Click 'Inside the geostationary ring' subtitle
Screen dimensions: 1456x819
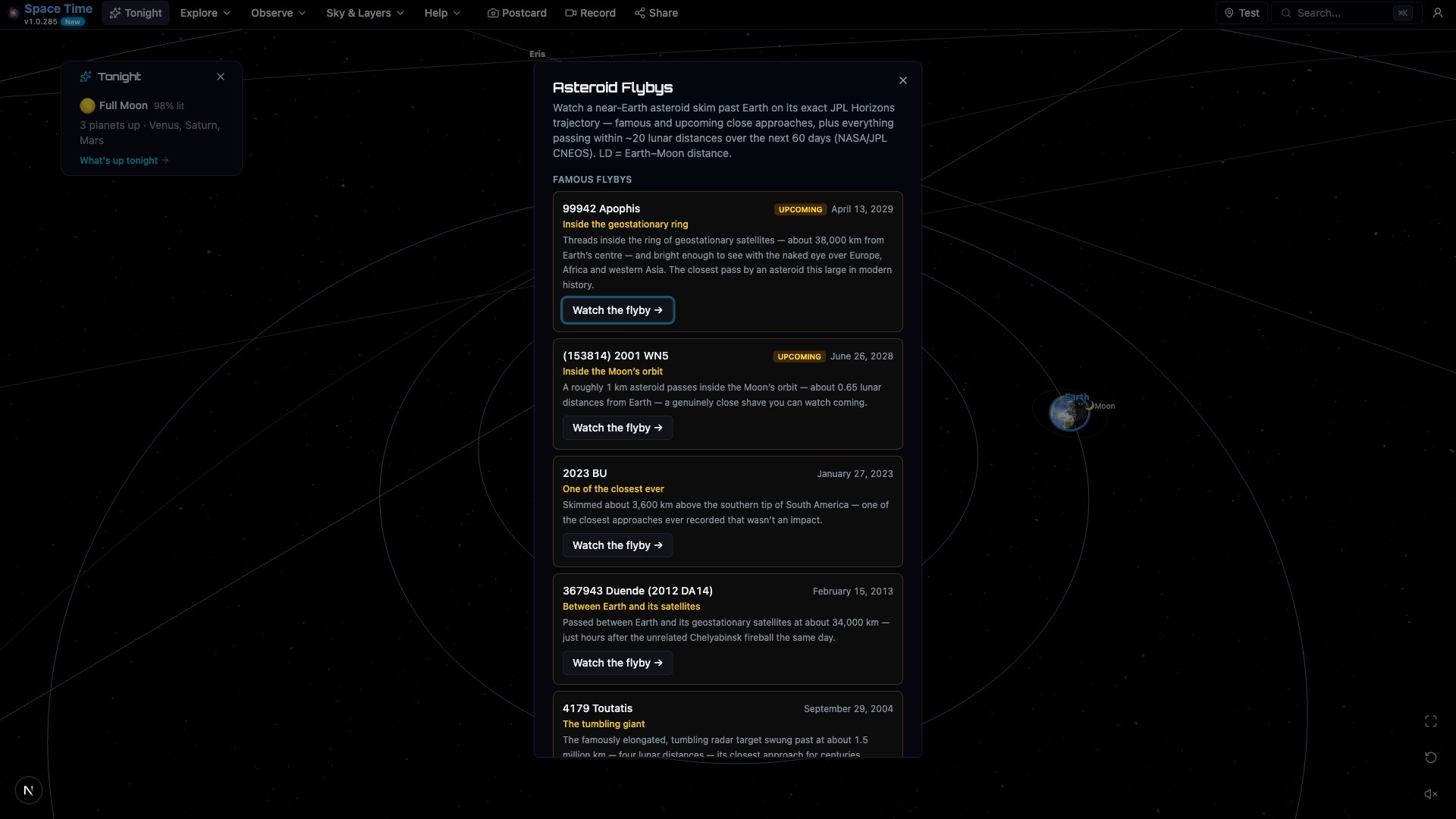[626, 224]
